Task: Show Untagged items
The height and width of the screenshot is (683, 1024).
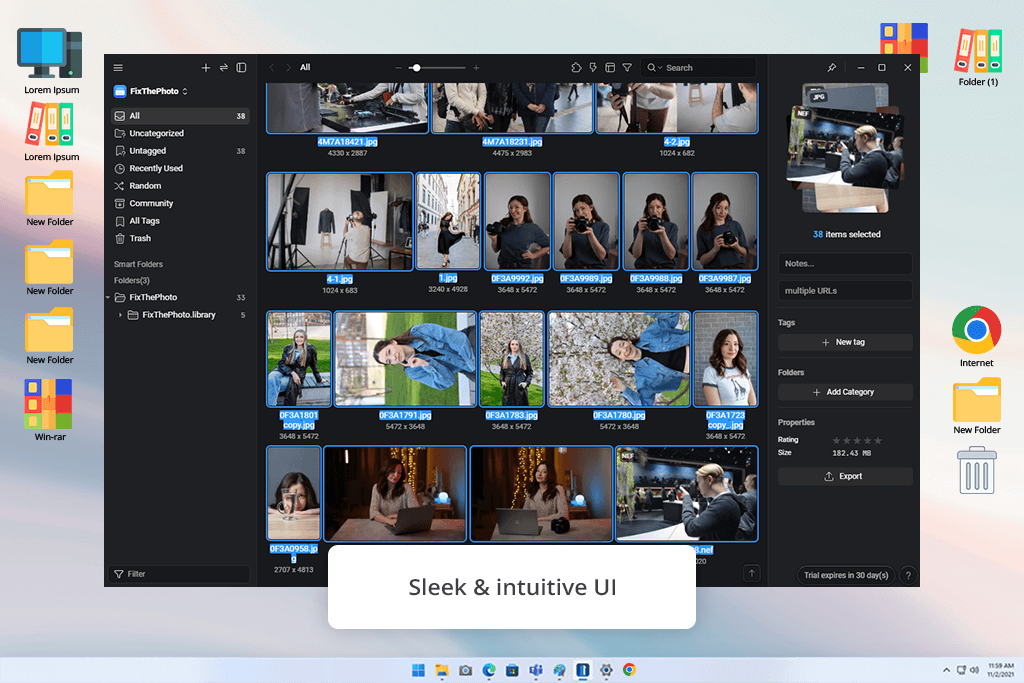Action: coord(181,151)
